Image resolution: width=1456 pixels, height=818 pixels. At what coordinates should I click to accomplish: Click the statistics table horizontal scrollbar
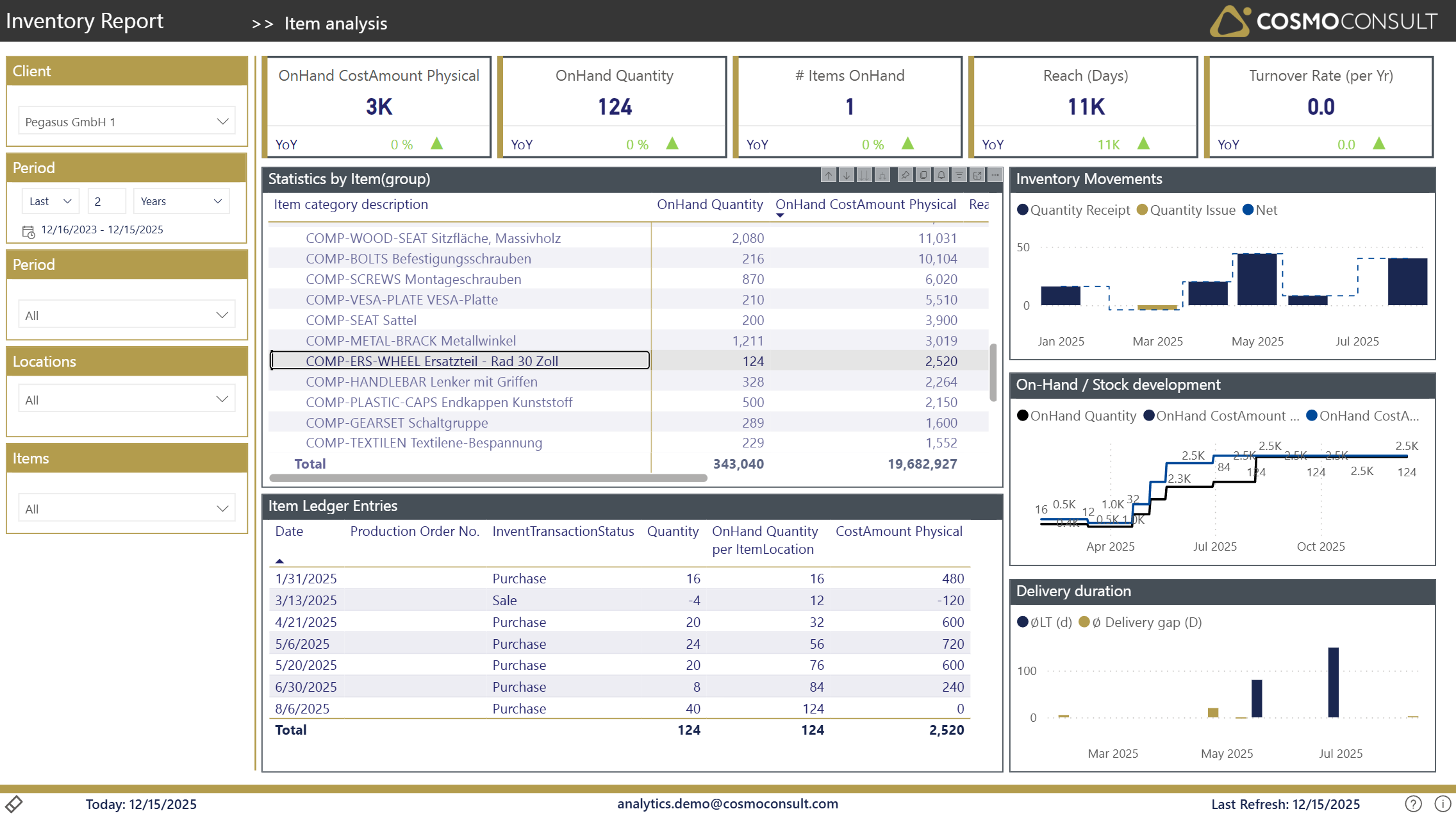pos(488,478)
